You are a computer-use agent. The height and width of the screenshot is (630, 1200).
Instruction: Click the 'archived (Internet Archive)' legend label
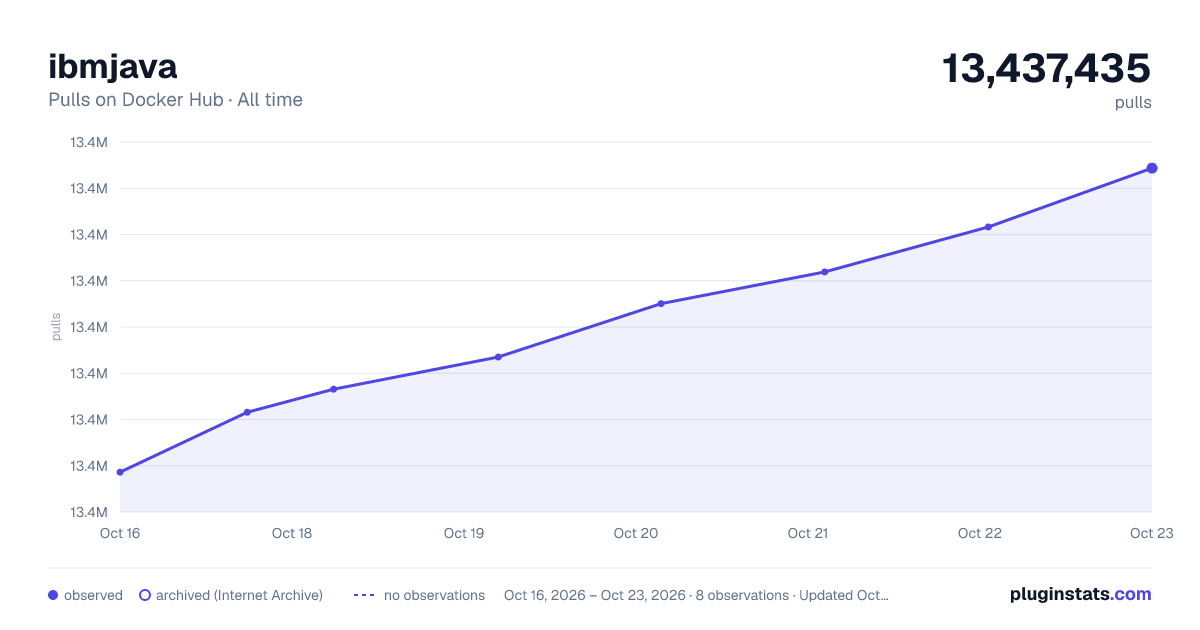tap(239, 595)
